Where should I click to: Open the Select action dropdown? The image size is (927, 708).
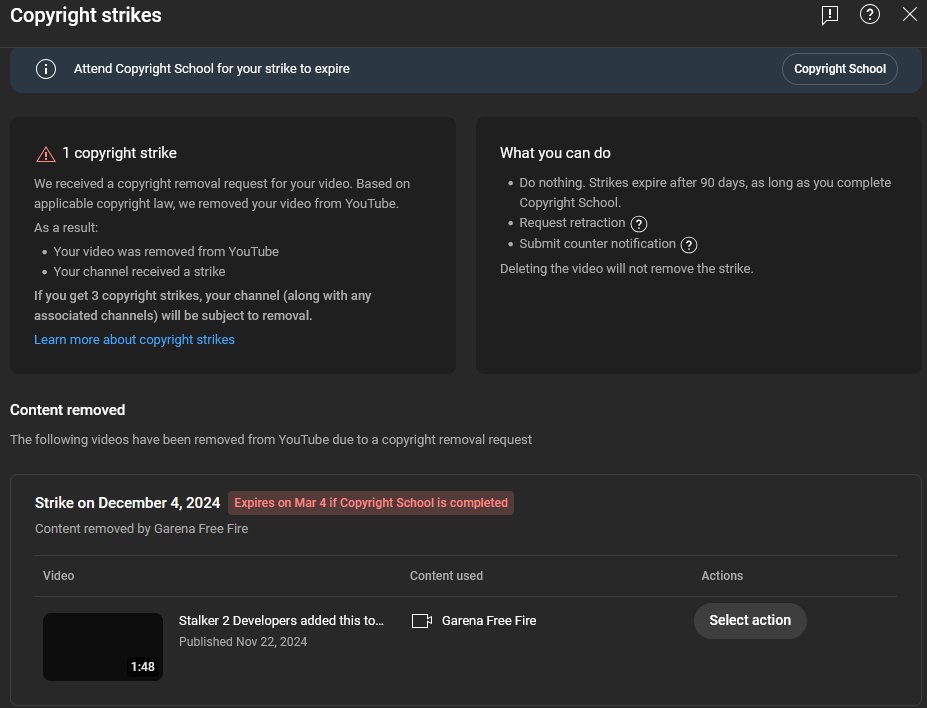click(x=750, y=621)
